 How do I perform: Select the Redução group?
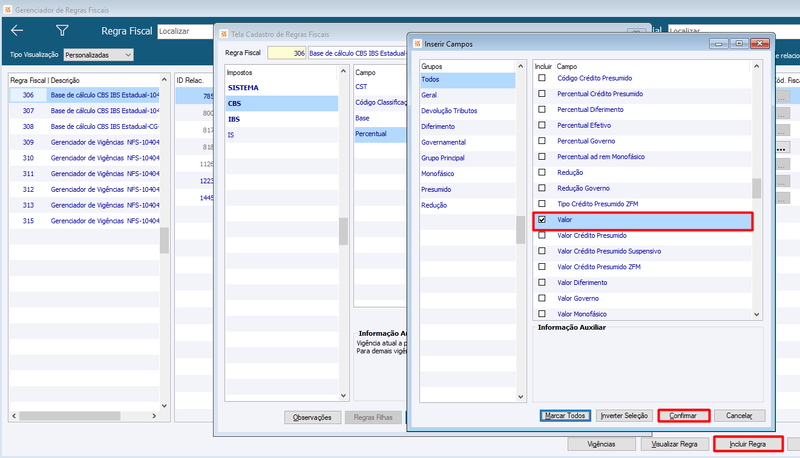pyautogui.click(x=467, y=206)
